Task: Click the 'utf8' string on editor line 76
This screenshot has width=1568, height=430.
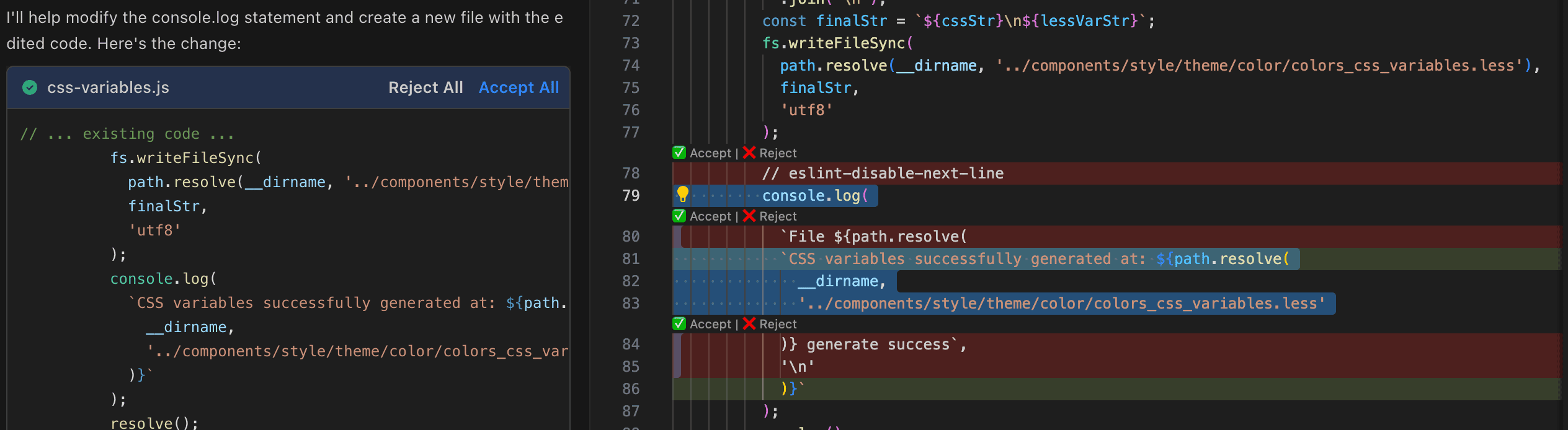Action: [806, 110]
